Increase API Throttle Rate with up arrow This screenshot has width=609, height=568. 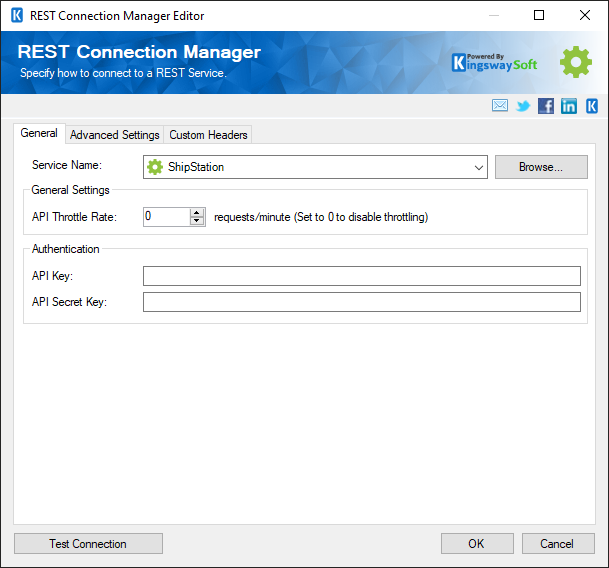tap(197, 213)
